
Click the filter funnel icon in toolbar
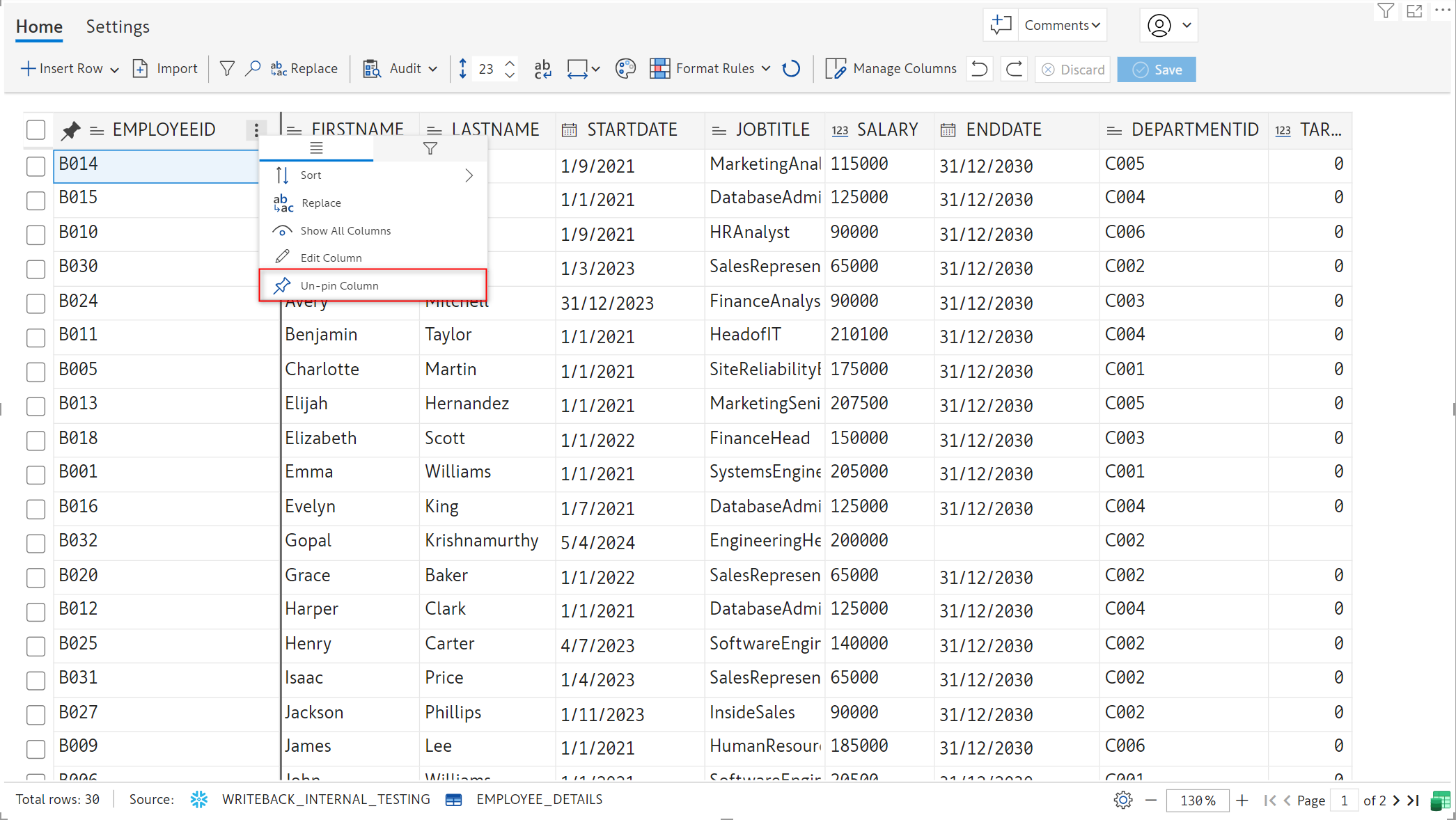pos(227,69)
